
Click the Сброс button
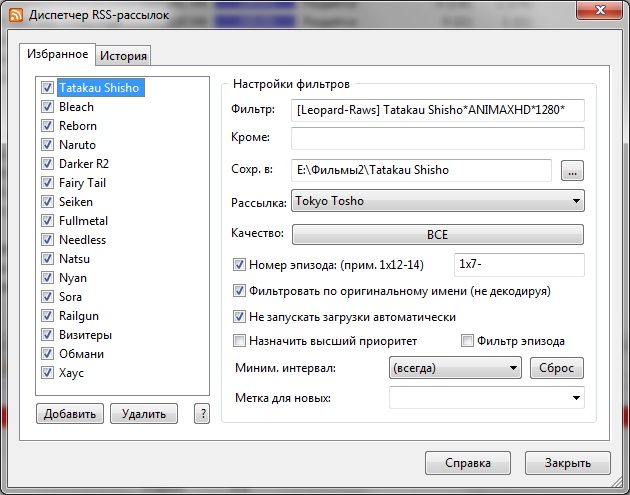pos(556,368)
